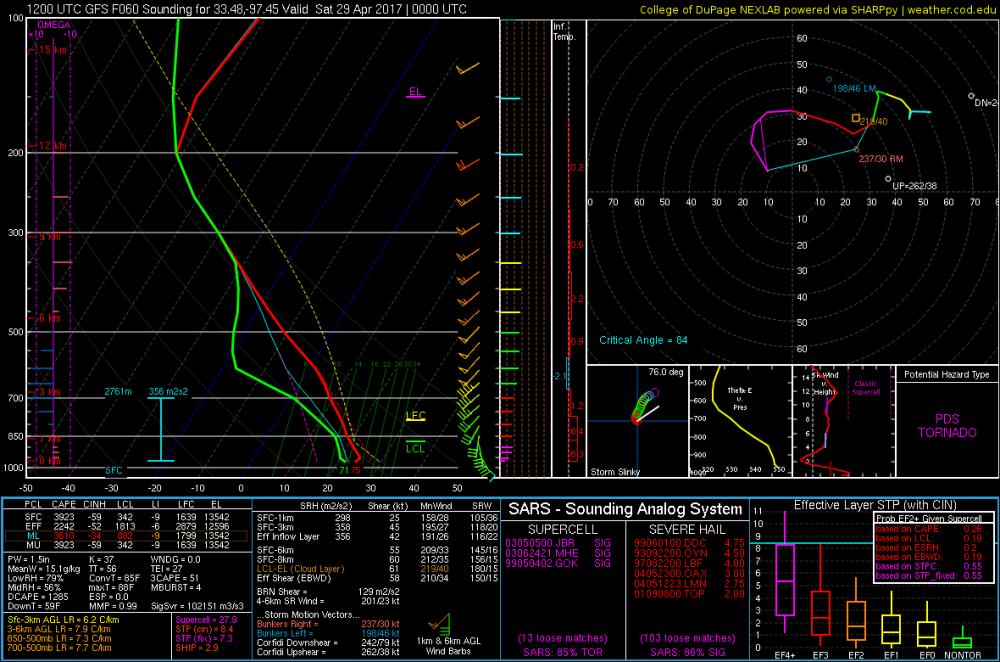Image resolution: width=1000 pixels, height=662 pixels.
Task: Click "ConvT = 85F" value
Action: [x=114, y=578]
